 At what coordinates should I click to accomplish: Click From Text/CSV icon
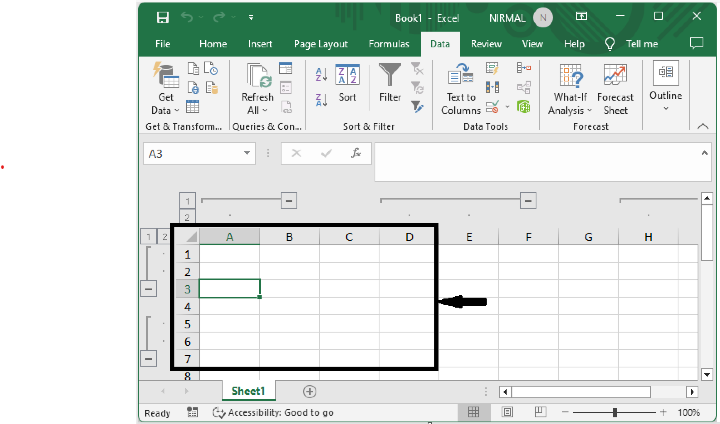point(193,68)
